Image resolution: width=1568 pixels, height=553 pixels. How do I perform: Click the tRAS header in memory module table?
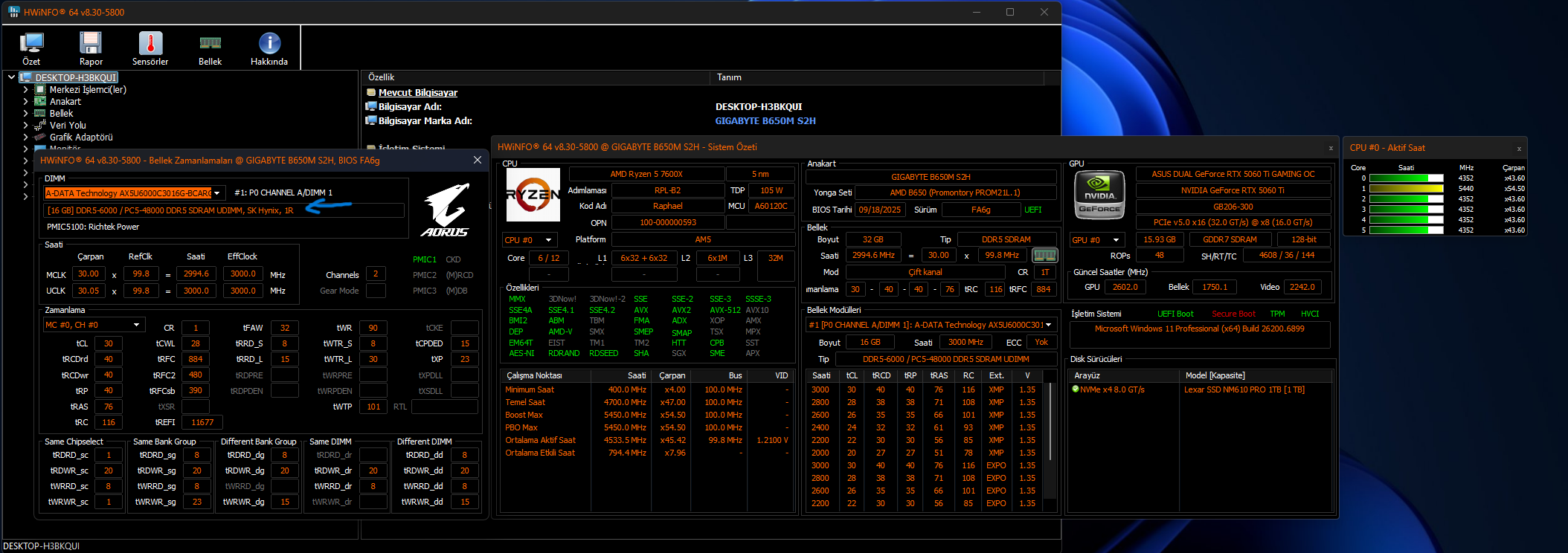(x=939, y=375)
